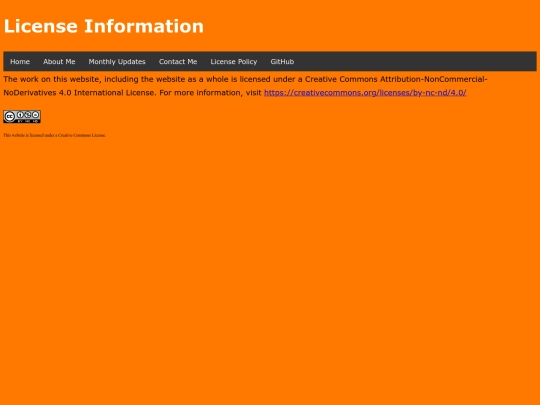Image resolution: width=540 pixels, height=405 pixels.
Task: Click the paragraph starting "The work on this website"
Action: [x=245, y=86]
